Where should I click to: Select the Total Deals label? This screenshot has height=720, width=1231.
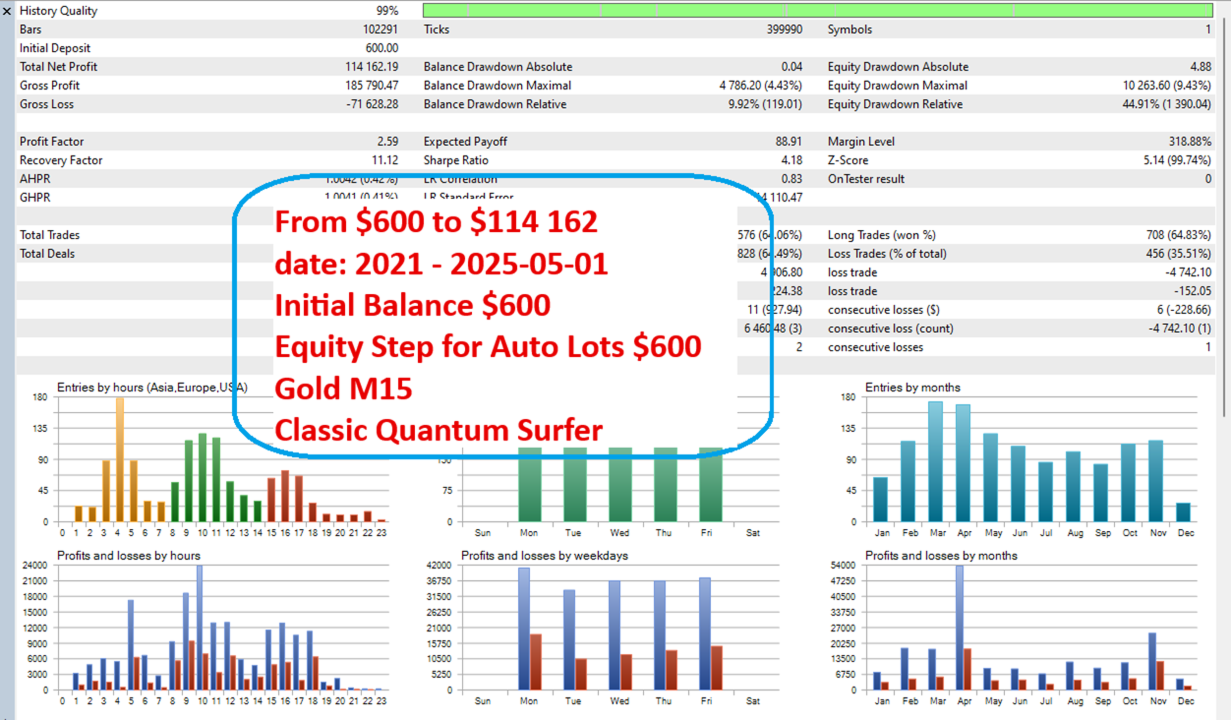click(x=47, y=254)
